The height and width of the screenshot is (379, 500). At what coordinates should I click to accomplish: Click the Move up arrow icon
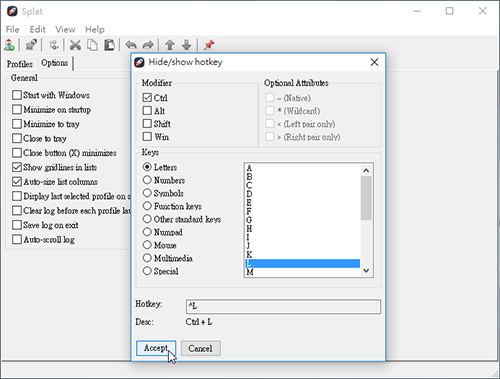pos(170,45)
